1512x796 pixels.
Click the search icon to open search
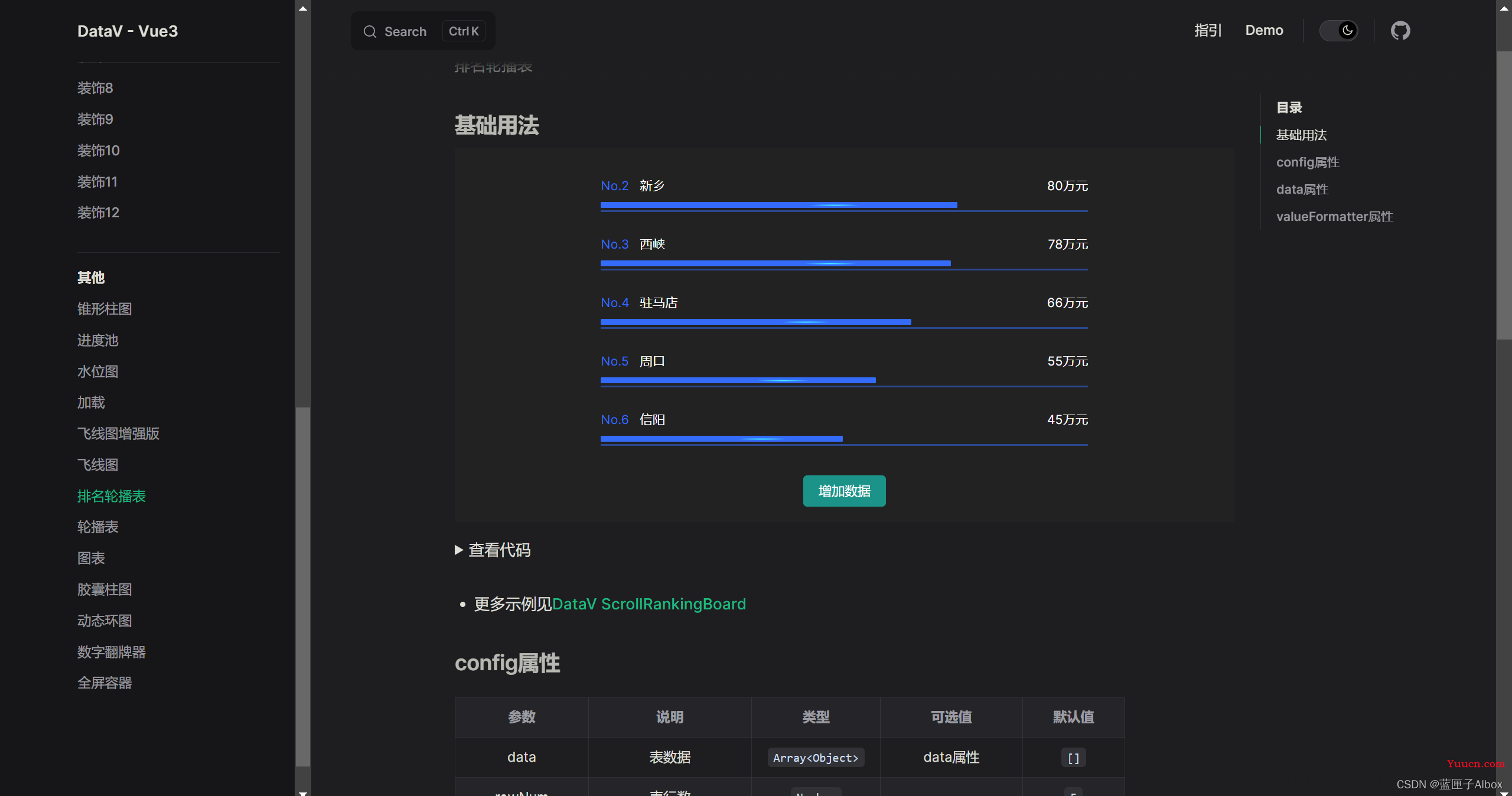(370, 31)
